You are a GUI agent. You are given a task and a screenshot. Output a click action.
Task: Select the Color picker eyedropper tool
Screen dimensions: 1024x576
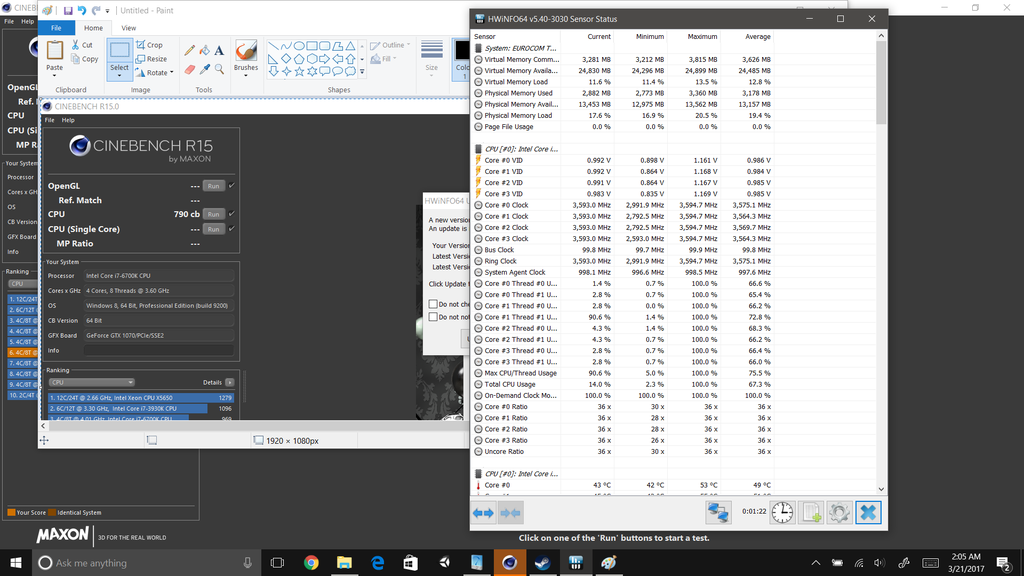(x=204, y=69)
